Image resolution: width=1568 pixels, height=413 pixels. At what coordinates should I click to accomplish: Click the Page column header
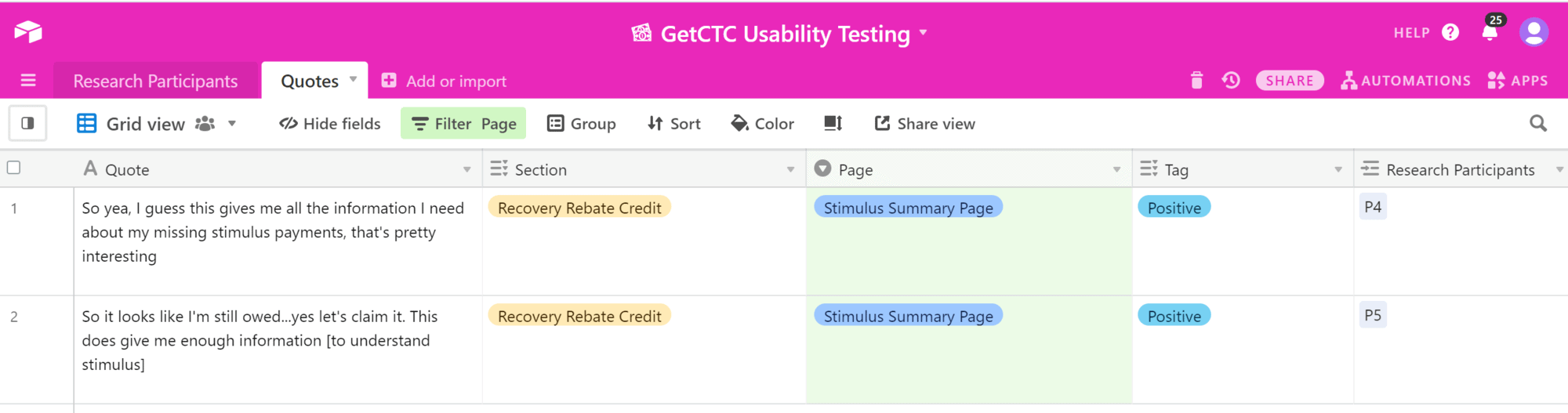(x=969, y=169)
